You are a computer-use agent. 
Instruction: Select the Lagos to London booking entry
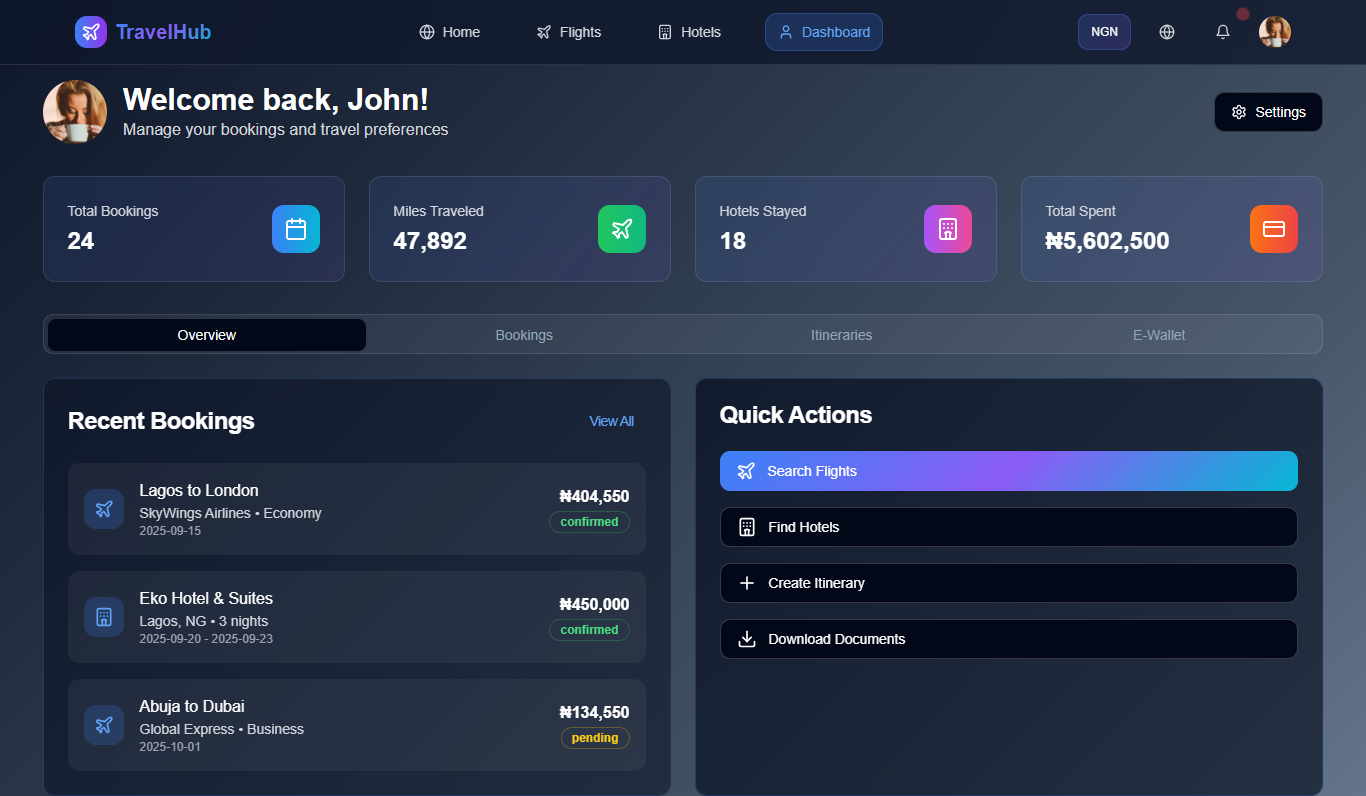pyautogui.click(x=357, y=509)
